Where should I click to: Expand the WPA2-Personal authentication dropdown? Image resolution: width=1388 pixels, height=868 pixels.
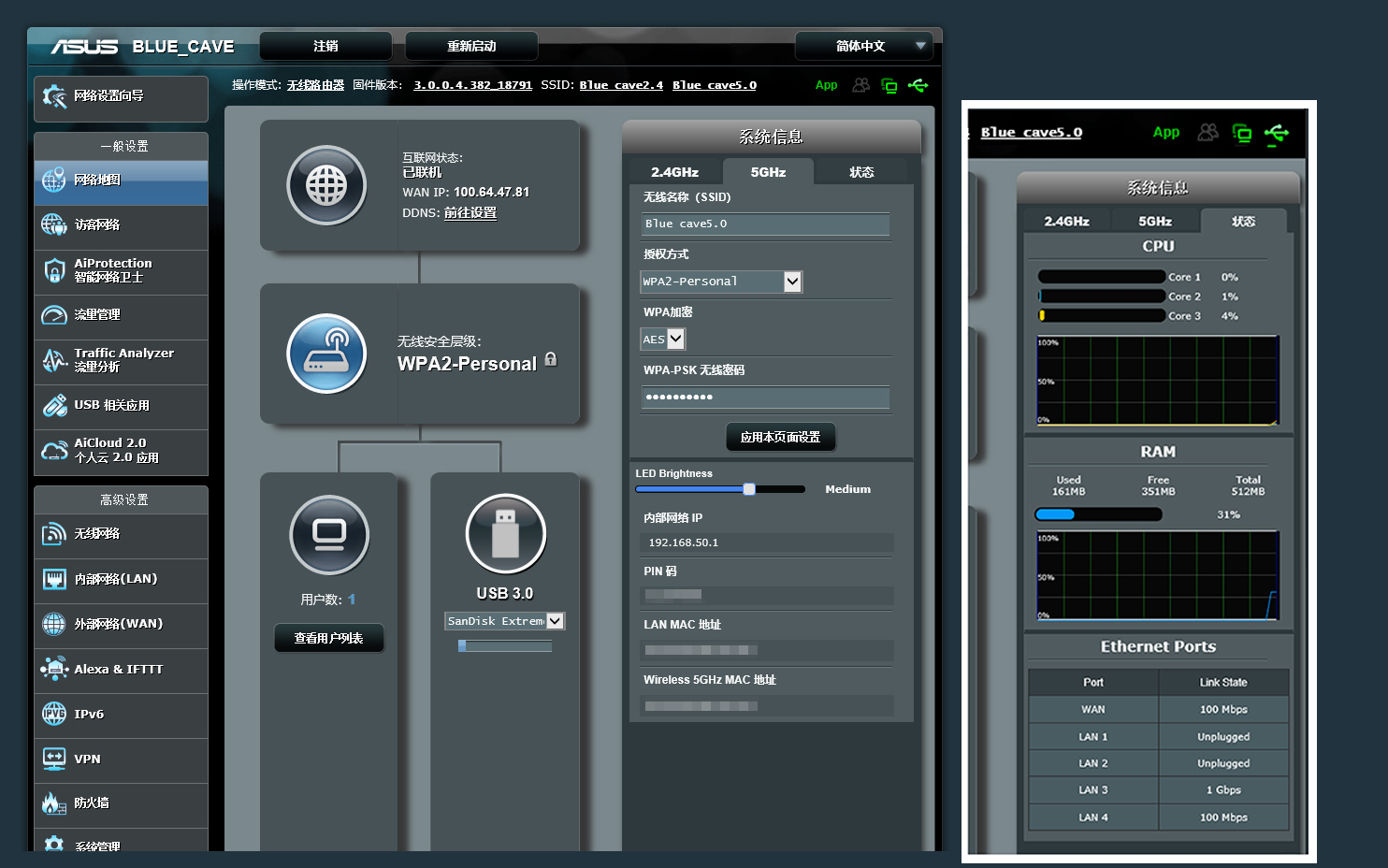tap(721, 282)
